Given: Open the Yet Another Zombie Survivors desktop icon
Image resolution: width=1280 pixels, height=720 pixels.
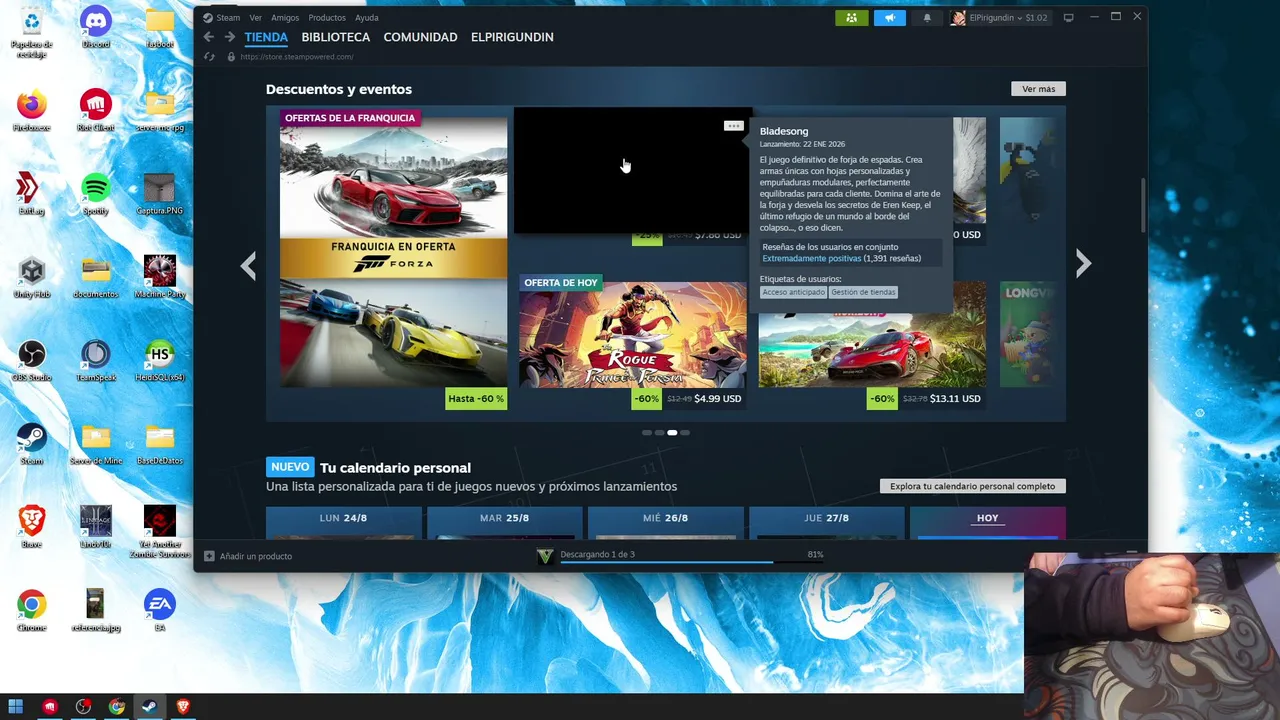Looking at the screenshot, I should (x=160, y=531).
